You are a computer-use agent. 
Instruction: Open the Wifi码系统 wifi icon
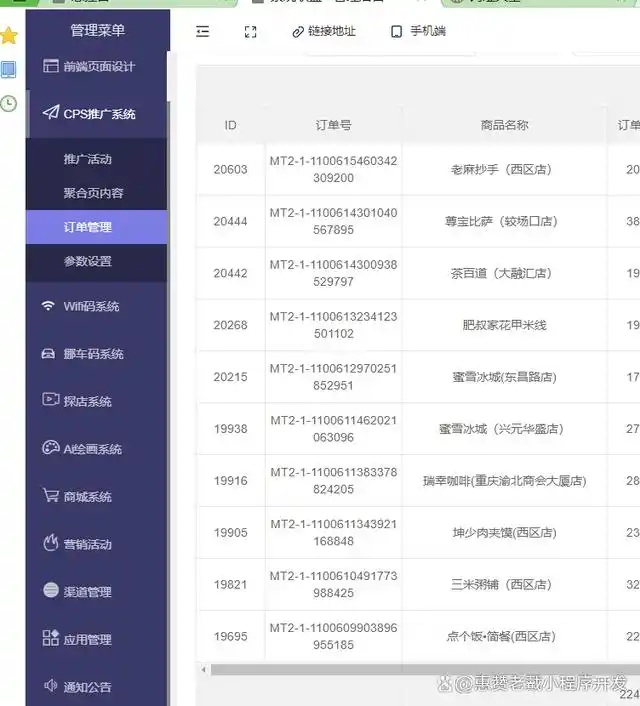tap(49, 306)
